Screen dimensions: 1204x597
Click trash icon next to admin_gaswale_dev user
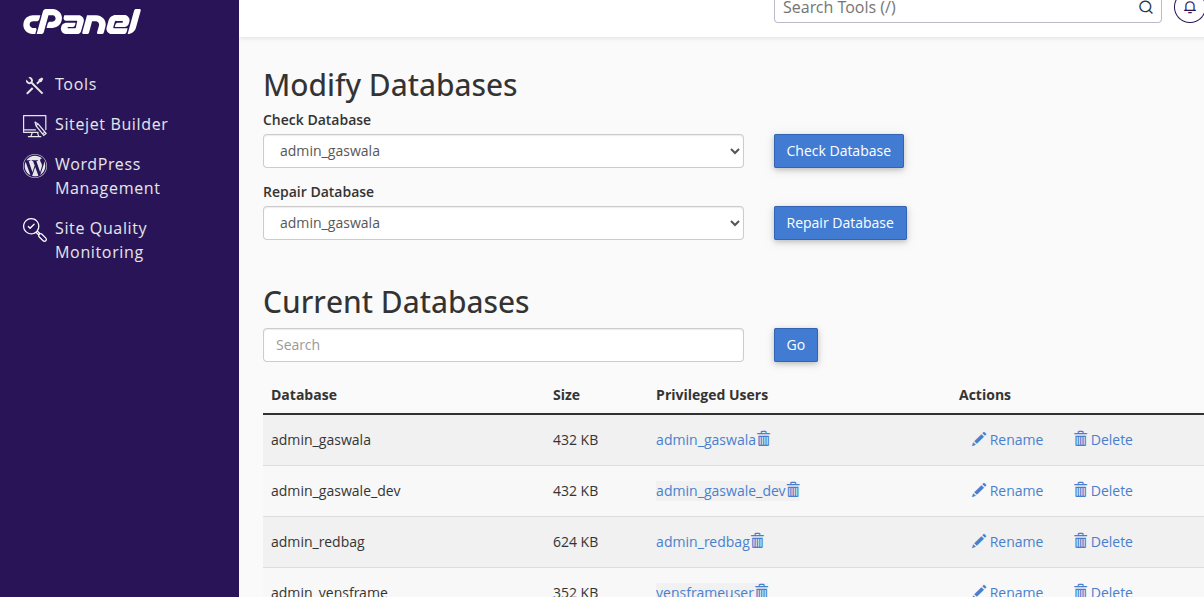coord(794,490)
